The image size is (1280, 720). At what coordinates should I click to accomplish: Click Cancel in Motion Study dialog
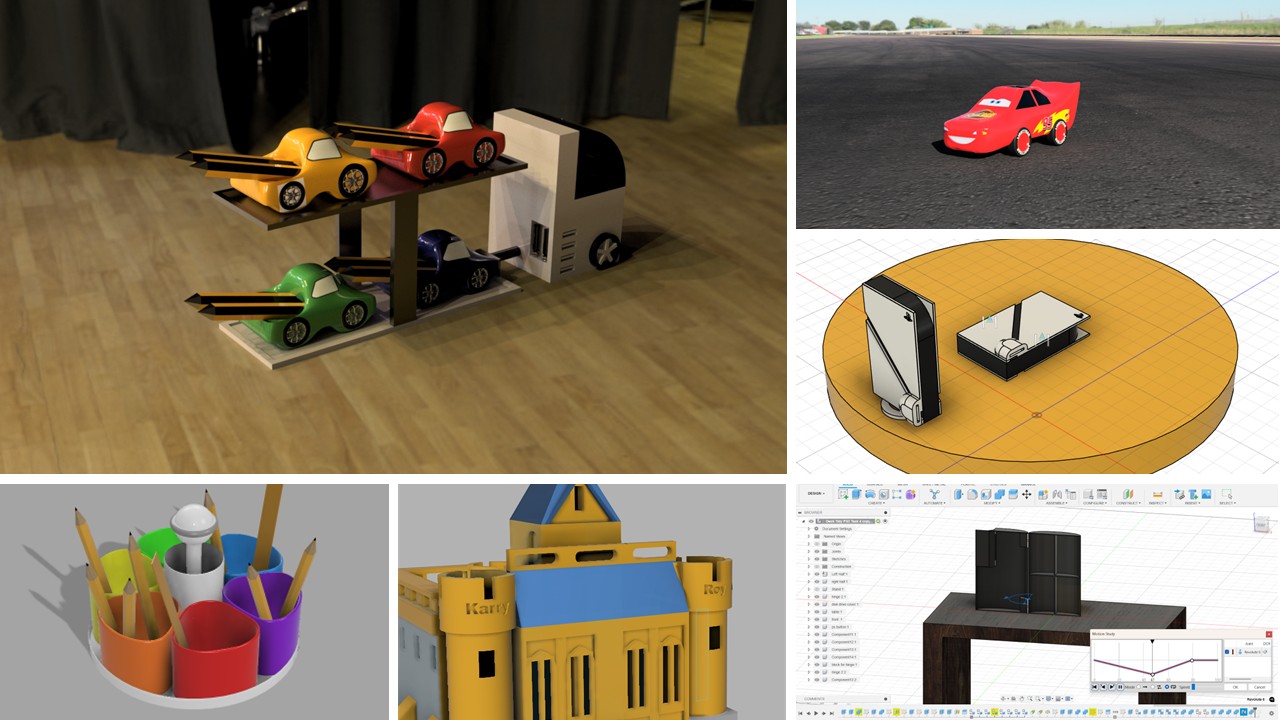[1259, 687]
